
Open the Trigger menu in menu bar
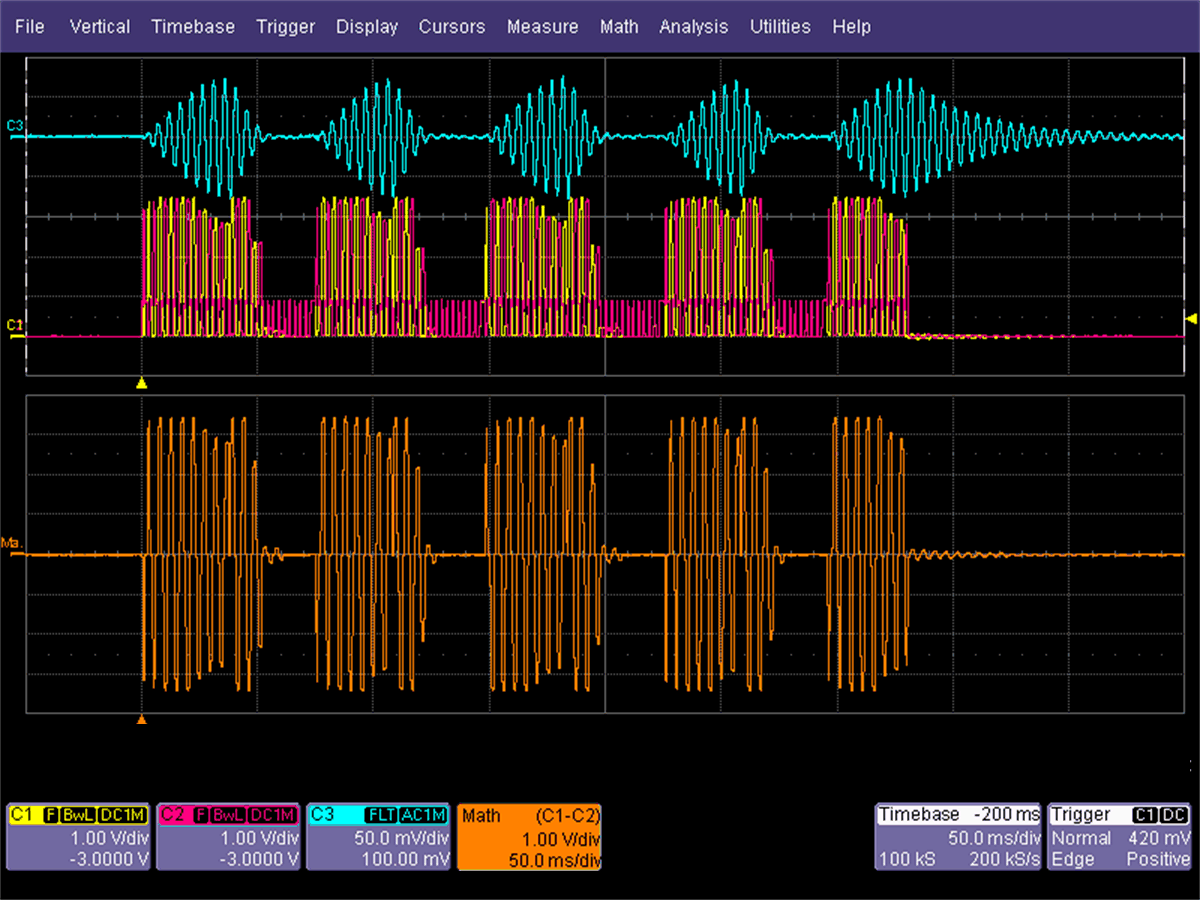(285, 27)
